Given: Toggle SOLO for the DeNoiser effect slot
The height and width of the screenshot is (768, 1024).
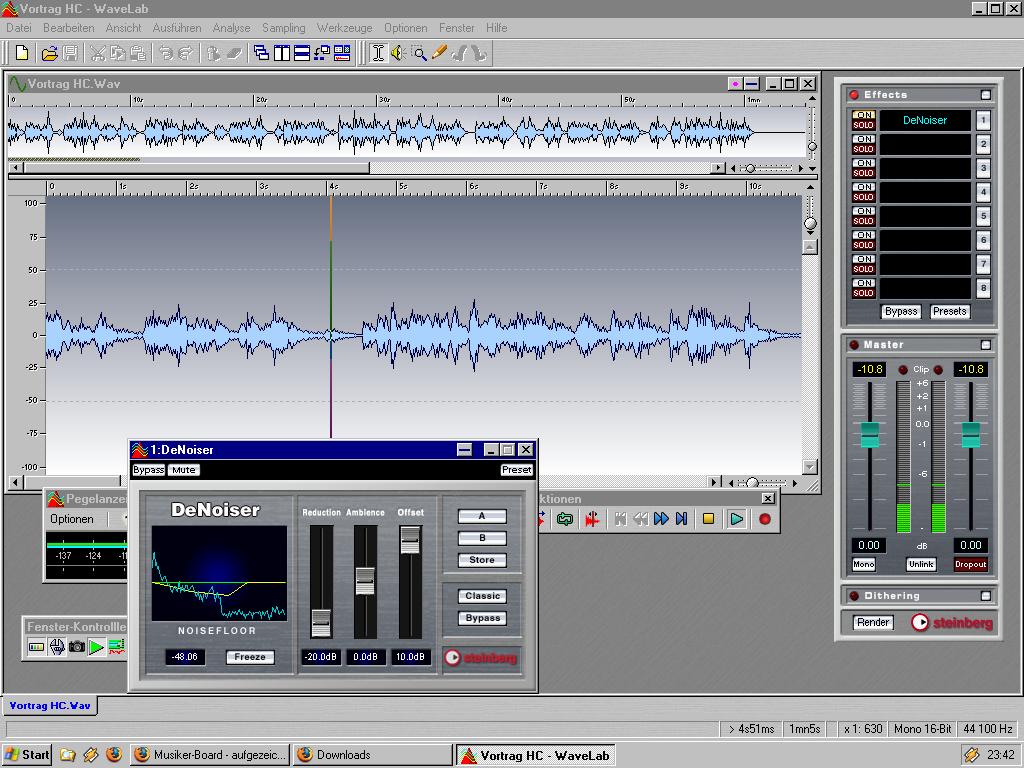Looking at the screenshot, I should click(863, 125).
